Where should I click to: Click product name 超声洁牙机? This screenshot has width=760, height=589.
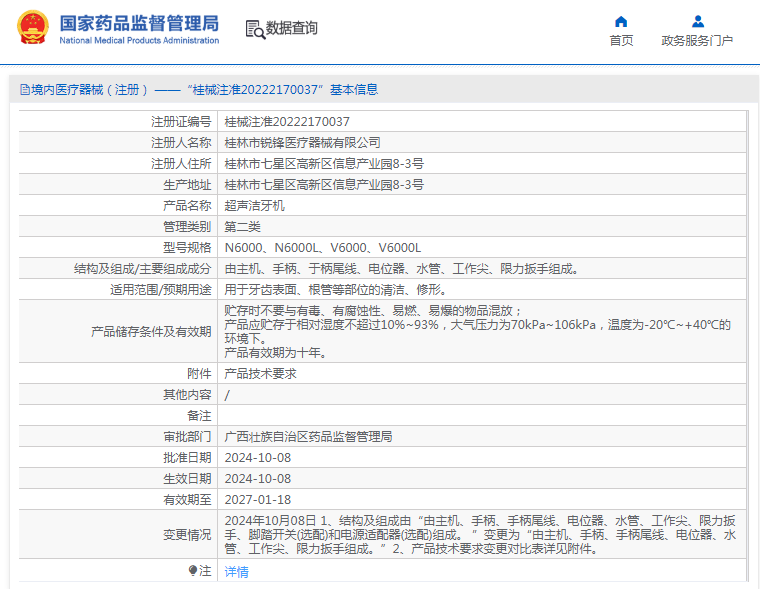(254, 206)
